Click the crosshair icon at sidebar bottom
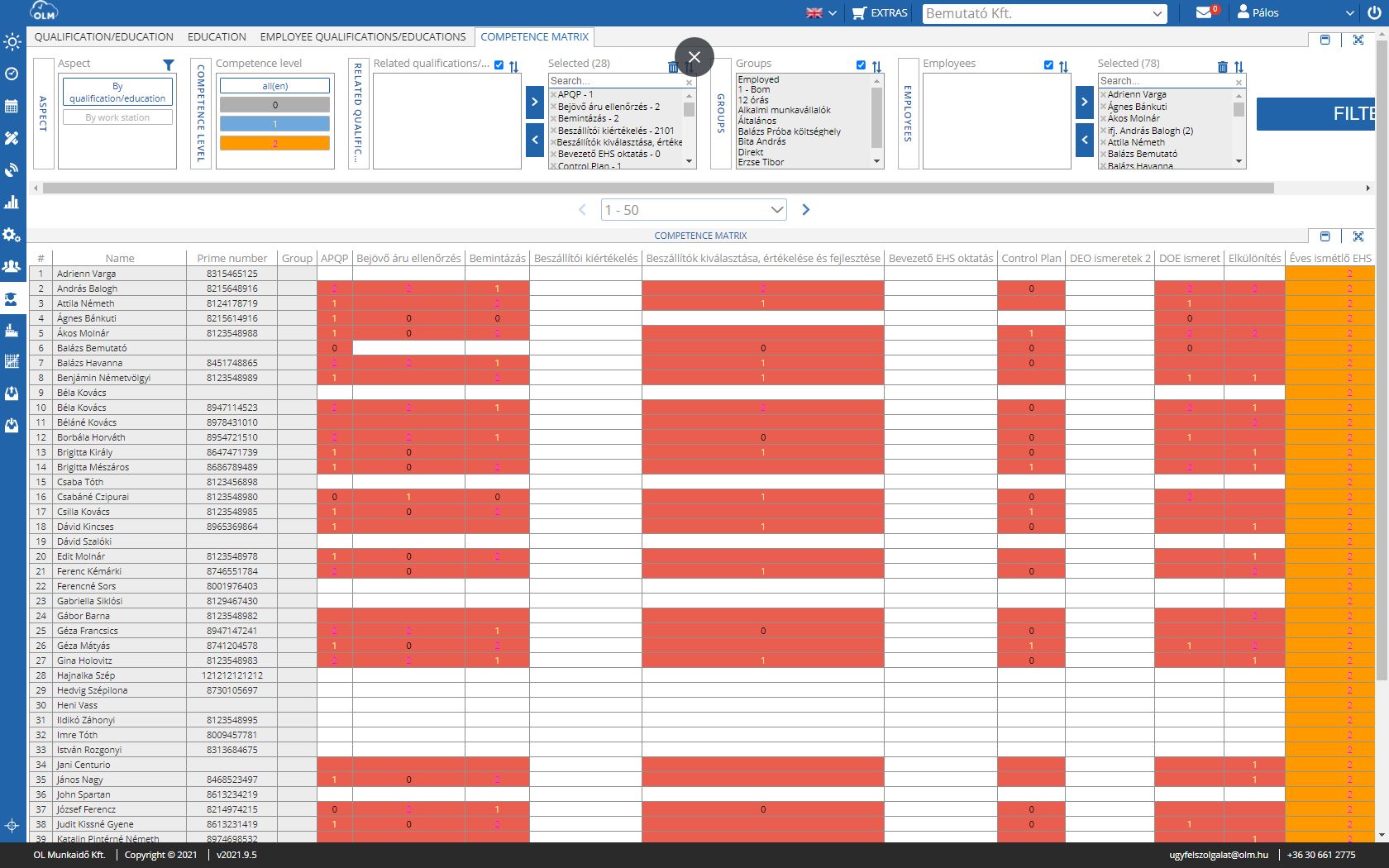This screenshot has height=868, width=1389. [12, 825]
